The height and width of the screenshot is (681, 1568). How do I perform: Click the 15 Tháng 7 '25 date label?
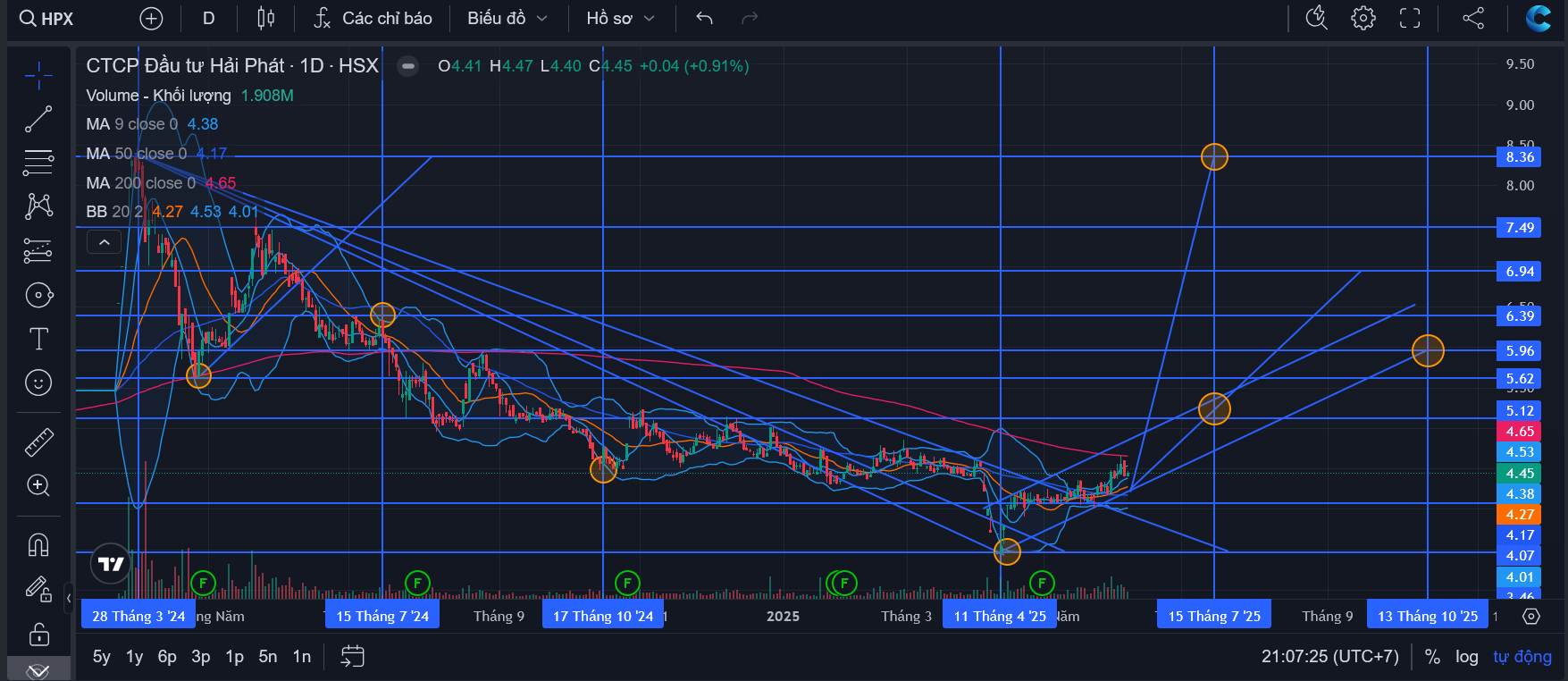[1214, 617]
